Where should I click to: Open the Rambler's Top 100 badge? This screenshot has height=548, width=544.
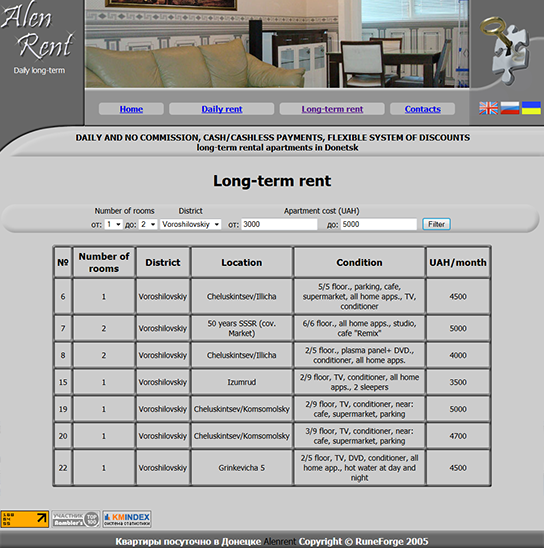(76, 519)
